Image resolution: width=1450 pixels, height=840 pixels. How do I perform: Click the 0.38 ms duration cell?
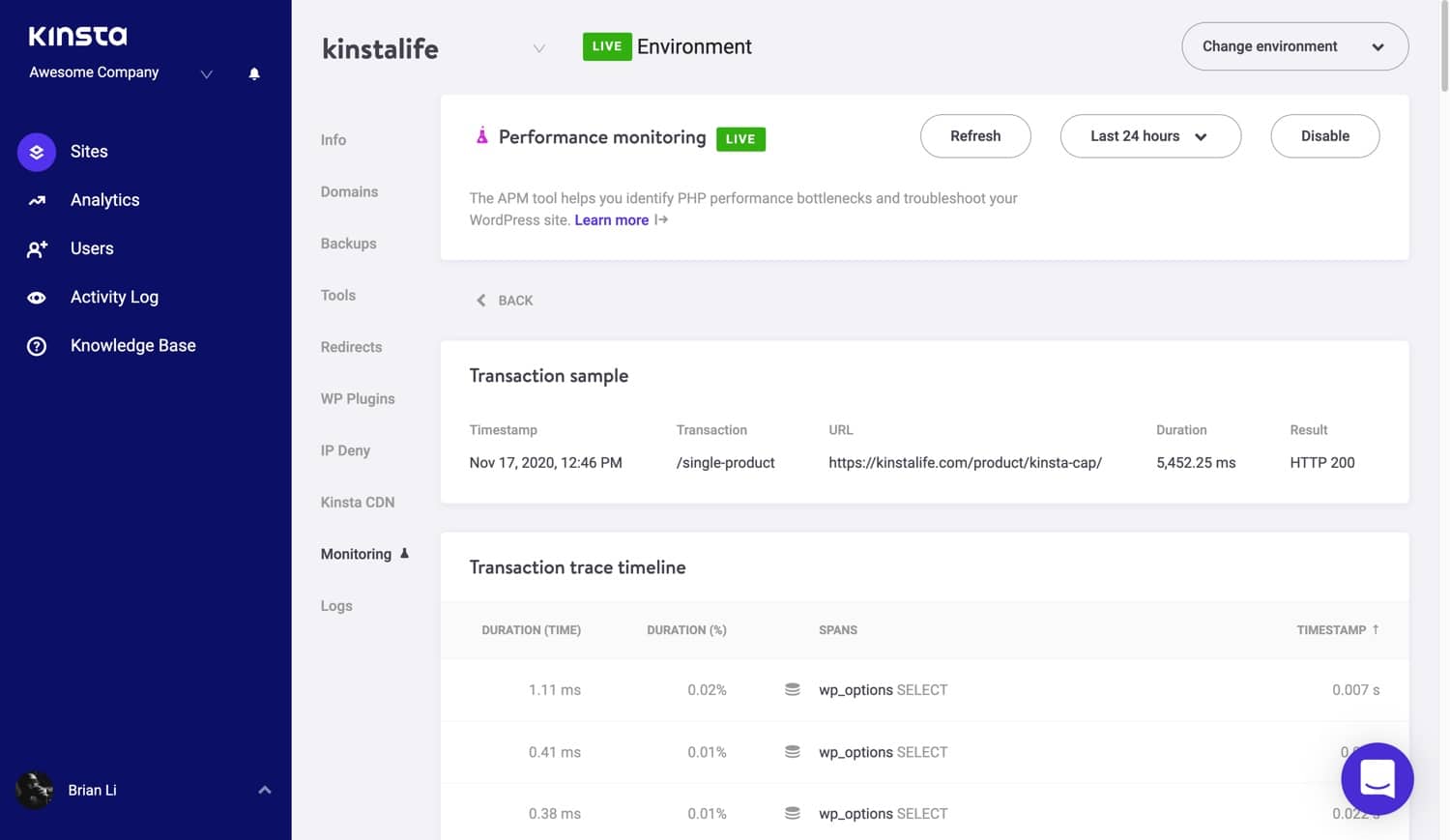coord(554,814)
